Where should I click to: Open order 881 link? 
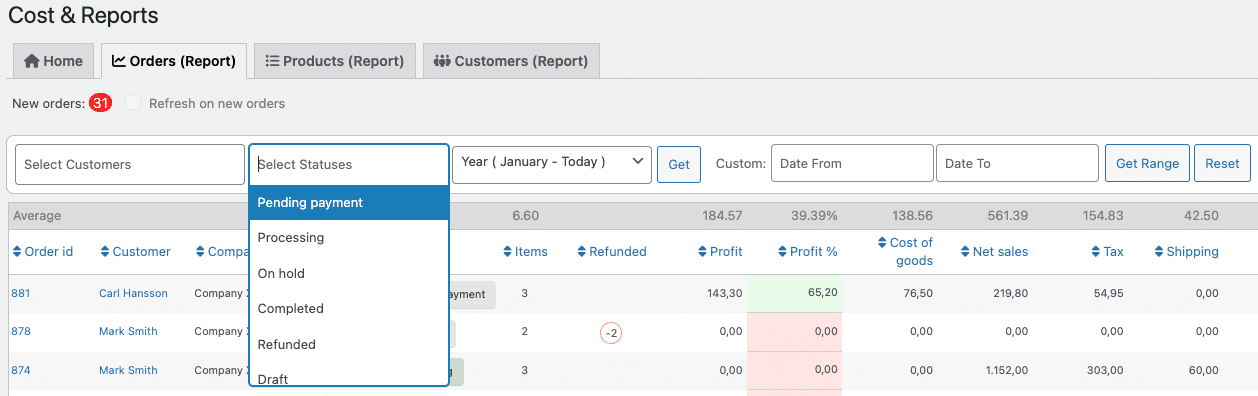pyautogui.click(x=21, y=294)
